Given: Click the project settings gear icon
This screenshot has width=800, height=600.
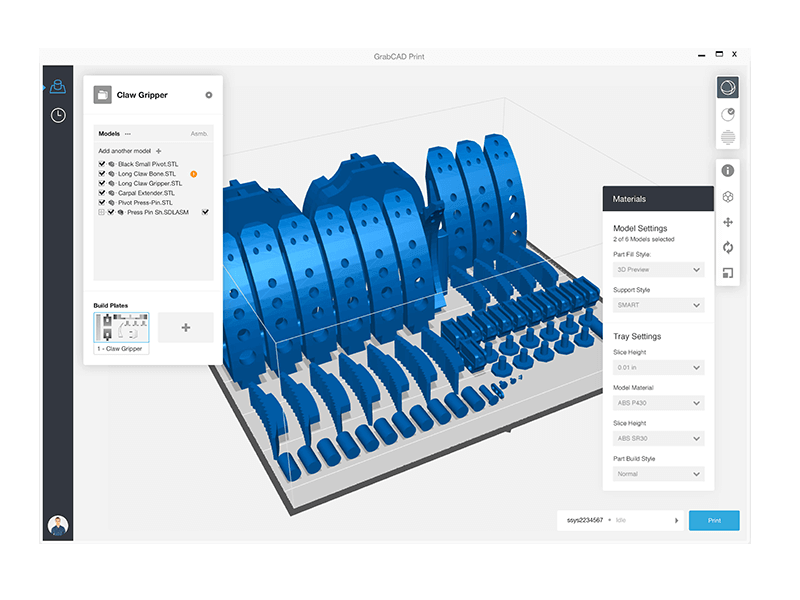Looking at the screenshot, I should tap(209, 95).
